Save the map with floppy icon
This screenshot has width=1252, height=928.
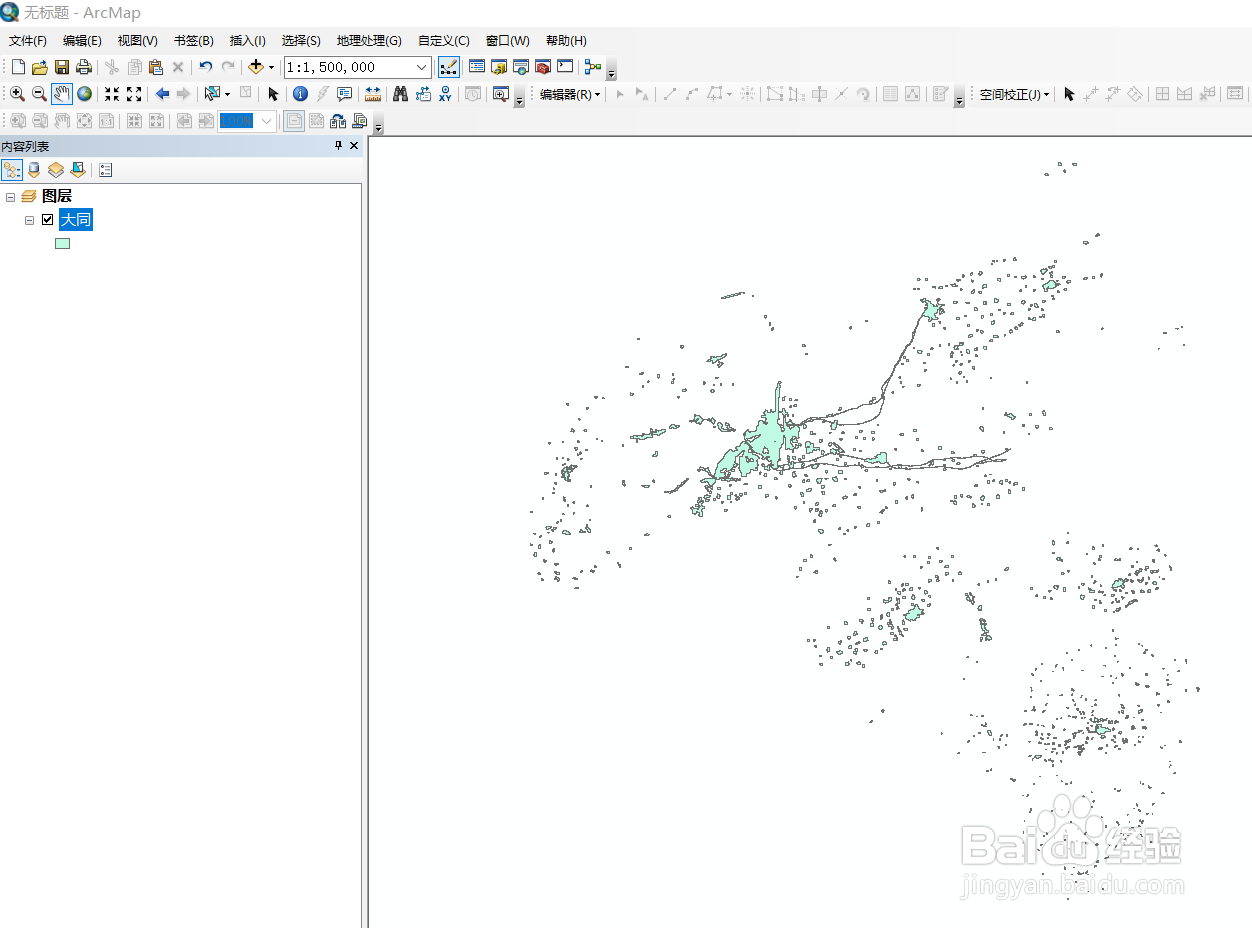click(x=62, y=67)
